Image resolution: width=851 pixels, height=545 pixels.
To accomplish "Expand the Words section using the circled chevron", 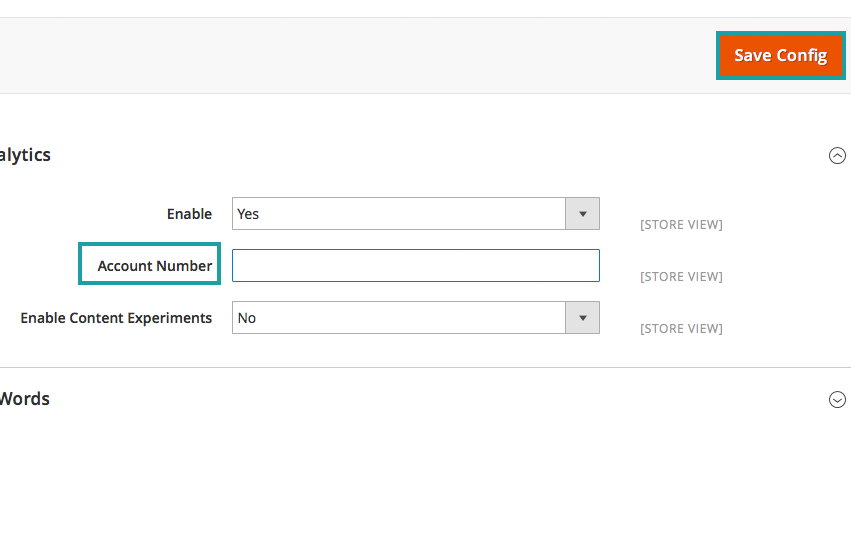I will [x=837, y=399].
